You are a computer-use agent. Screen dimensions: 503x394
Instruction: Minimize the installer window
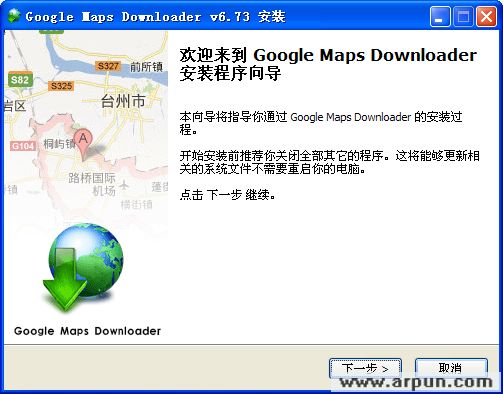[x=439, y=17]
